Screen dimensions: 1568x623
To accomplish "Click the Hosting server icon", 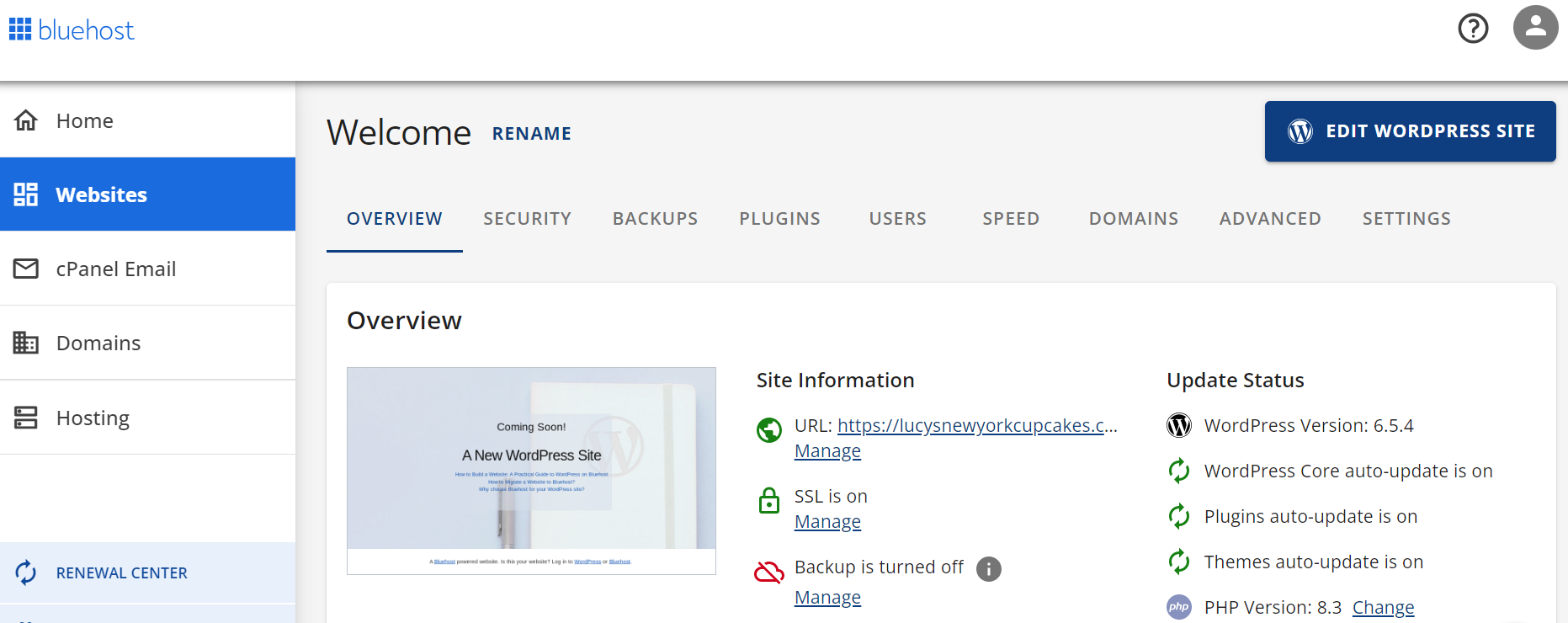I will click(x=26, y=418).
